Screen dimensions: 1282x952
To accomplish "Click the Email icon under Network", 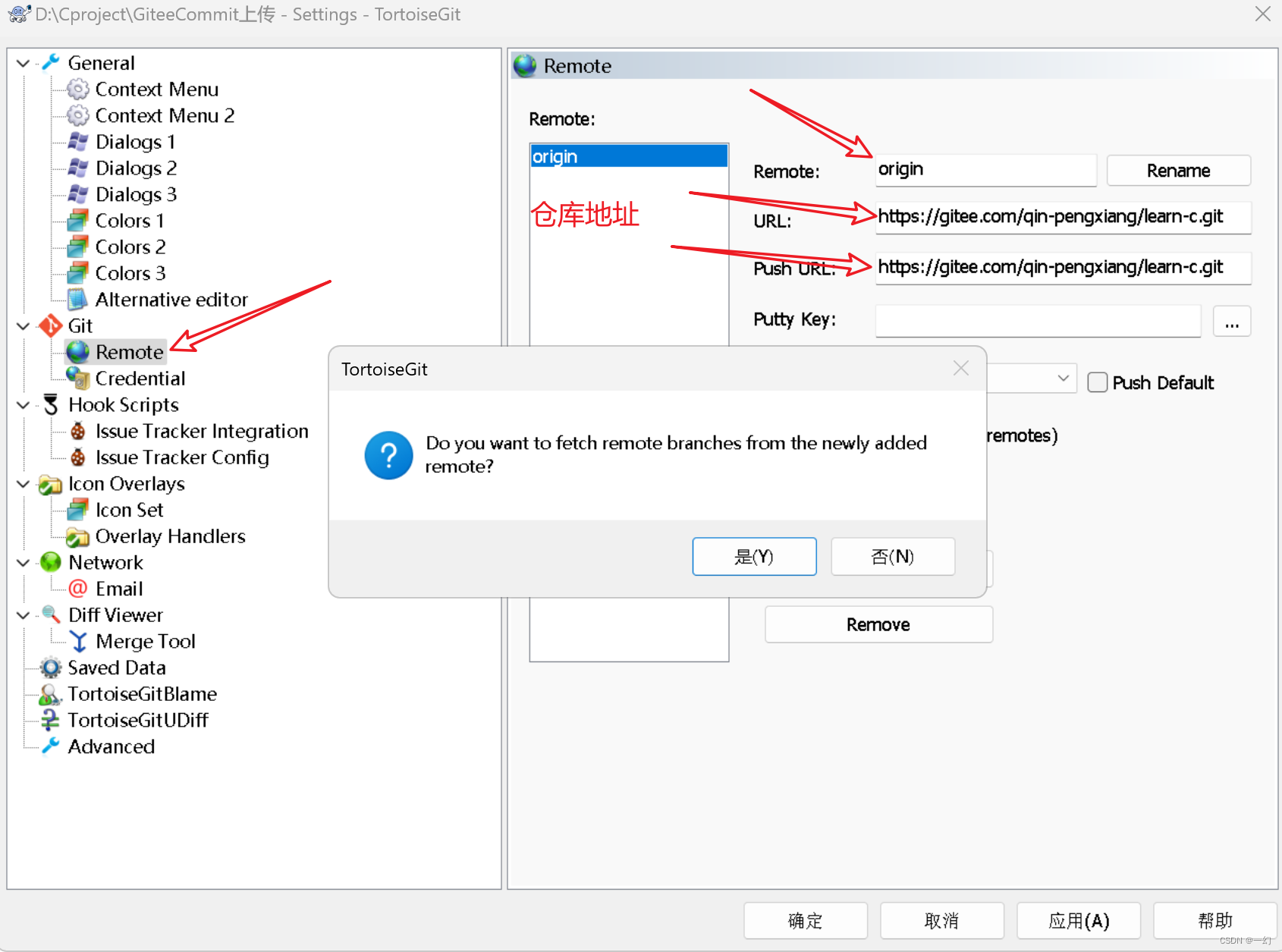I will 77,588.
